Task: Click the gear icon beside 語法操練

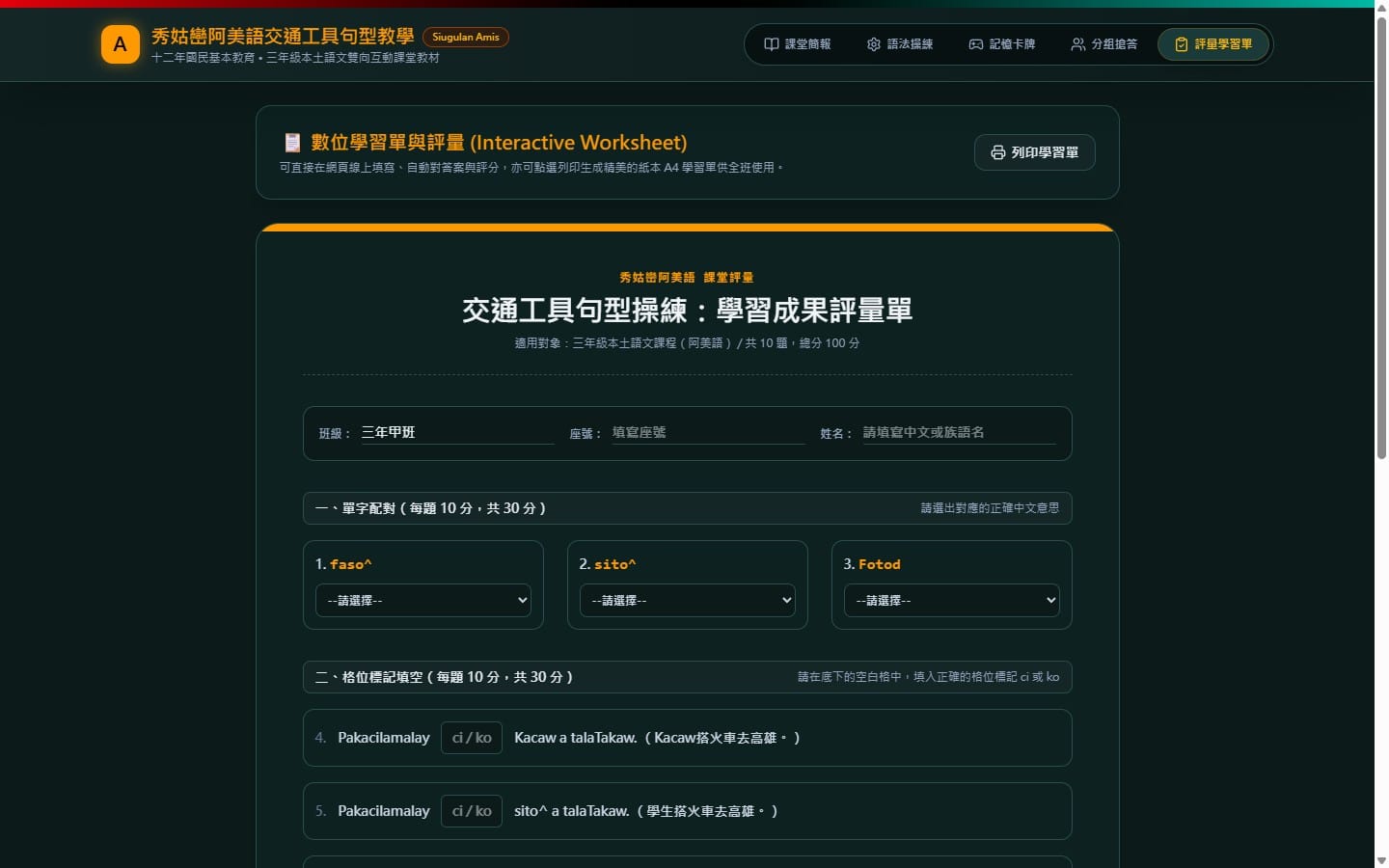Action: [x=874, y=44]
